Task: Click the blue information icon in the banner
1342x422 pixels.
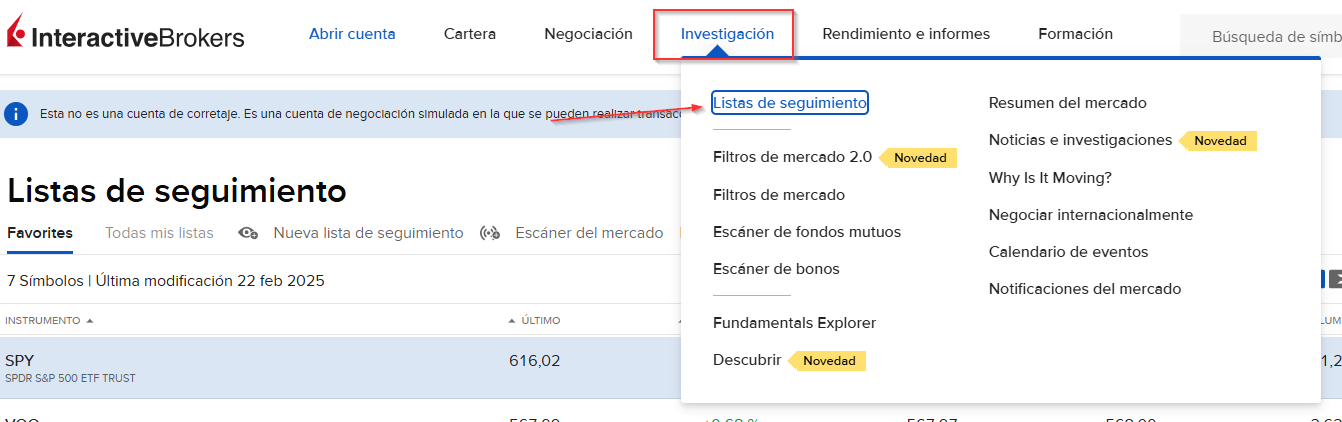Action: pyautogui.click(x=16, y=114)
